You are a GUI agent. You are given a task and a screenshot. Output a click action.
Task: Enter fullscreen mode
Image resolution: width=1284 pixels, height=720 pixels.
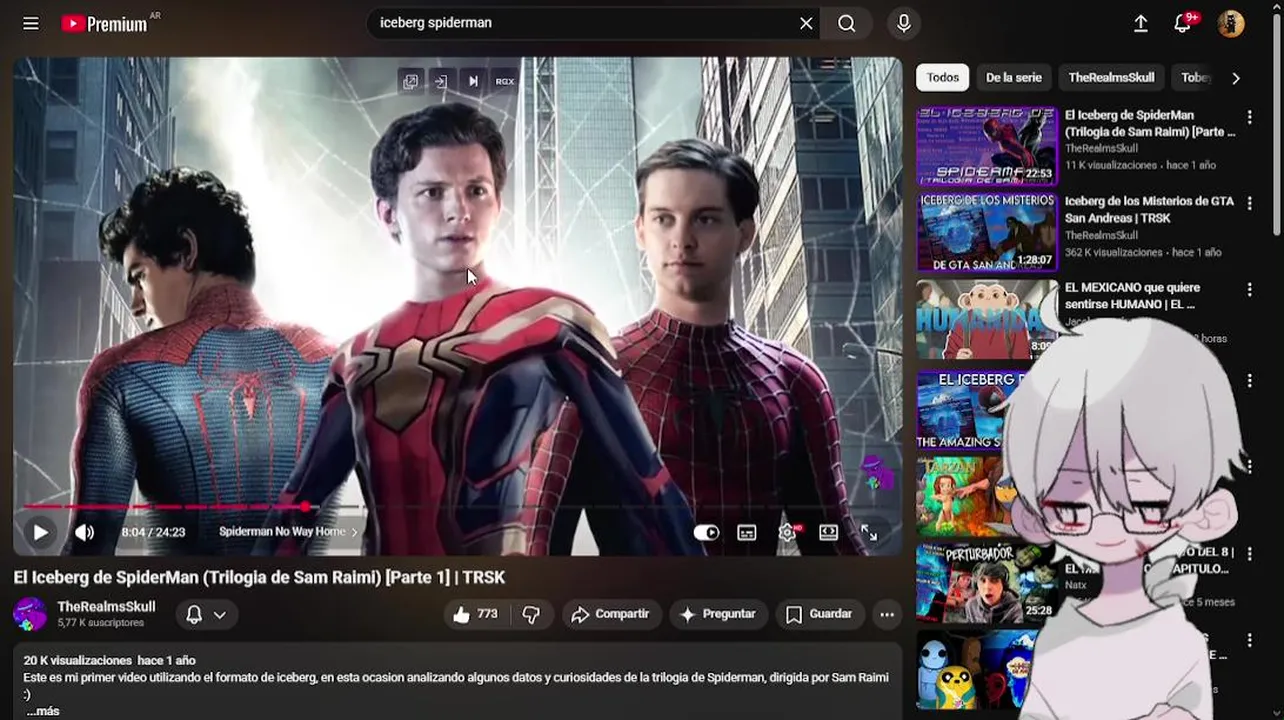click(869, 533)
